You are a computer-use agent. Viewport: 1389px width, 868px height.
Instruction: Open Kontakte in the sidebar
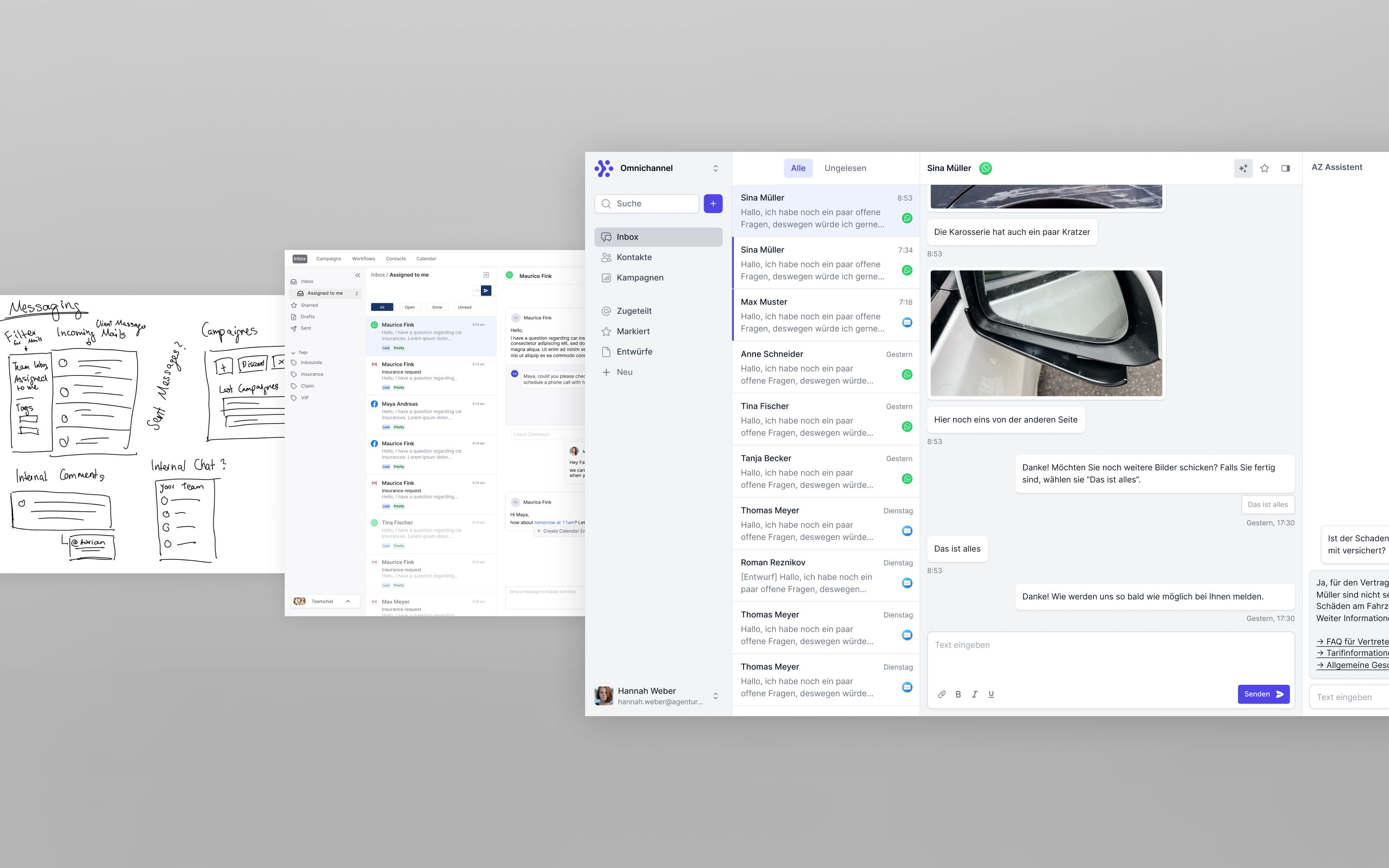coord(634,257)
